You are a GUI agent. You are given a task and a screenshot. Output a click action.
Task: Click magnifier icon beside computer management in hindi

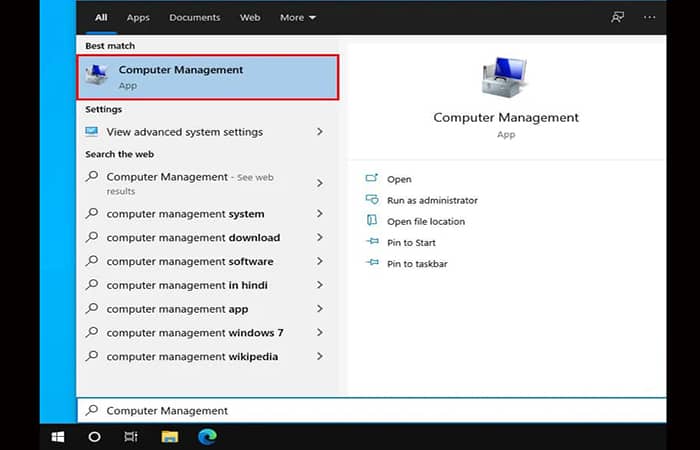pos(92,284)
